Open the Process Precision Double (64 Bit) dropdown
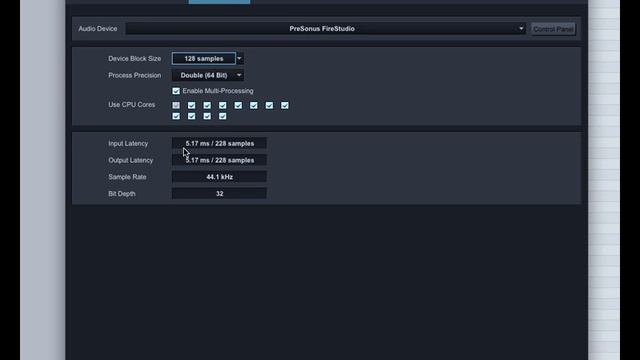640x360 pixels. pyautogui.click(x=208, y=75)
